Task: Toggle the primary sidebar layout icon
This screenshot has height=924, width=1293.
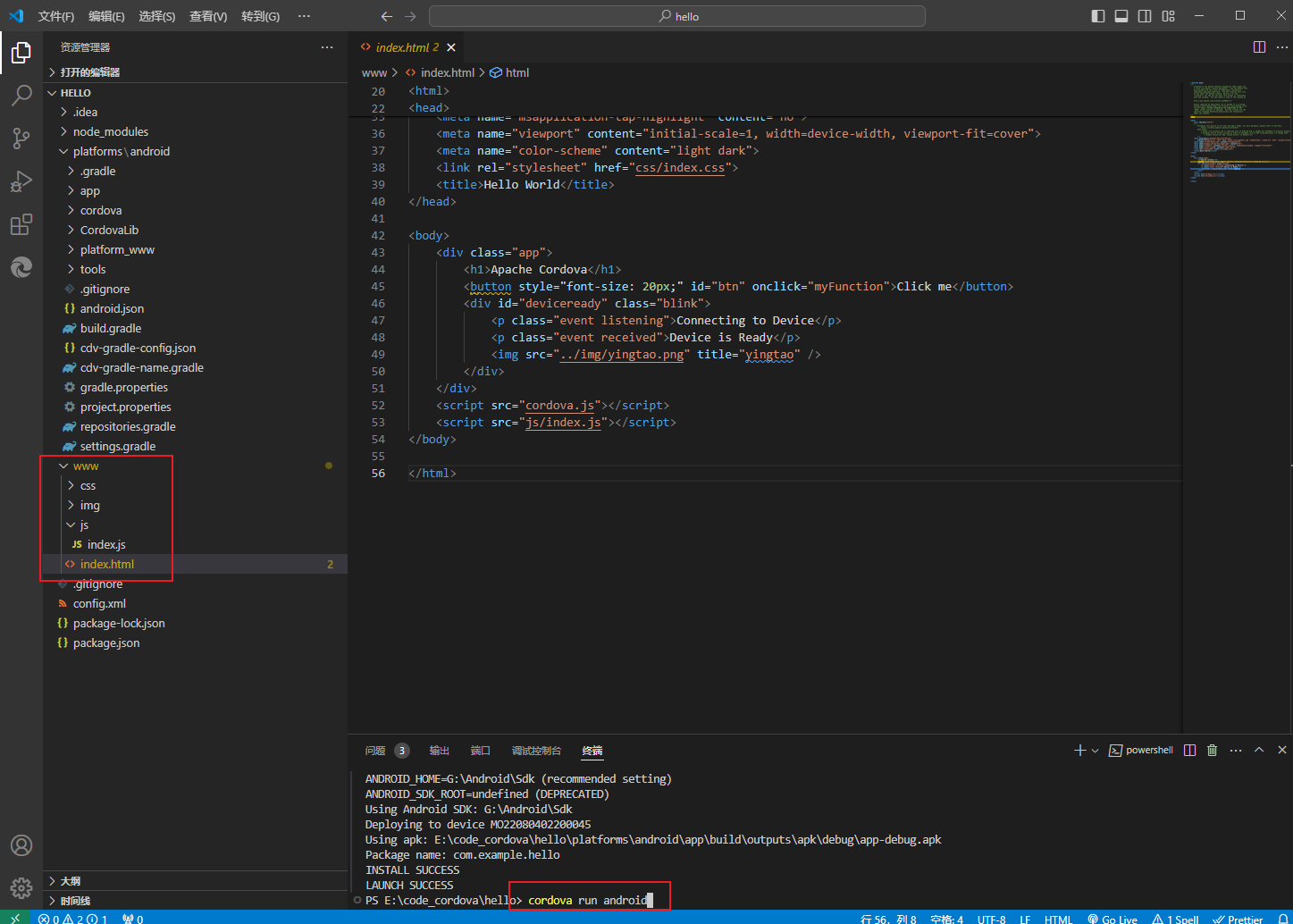Action: point(1098,16)
